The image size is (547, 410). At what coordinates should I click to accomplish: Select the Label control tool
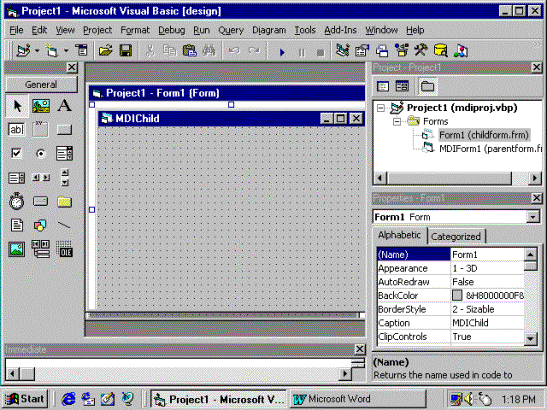[65, 106]
